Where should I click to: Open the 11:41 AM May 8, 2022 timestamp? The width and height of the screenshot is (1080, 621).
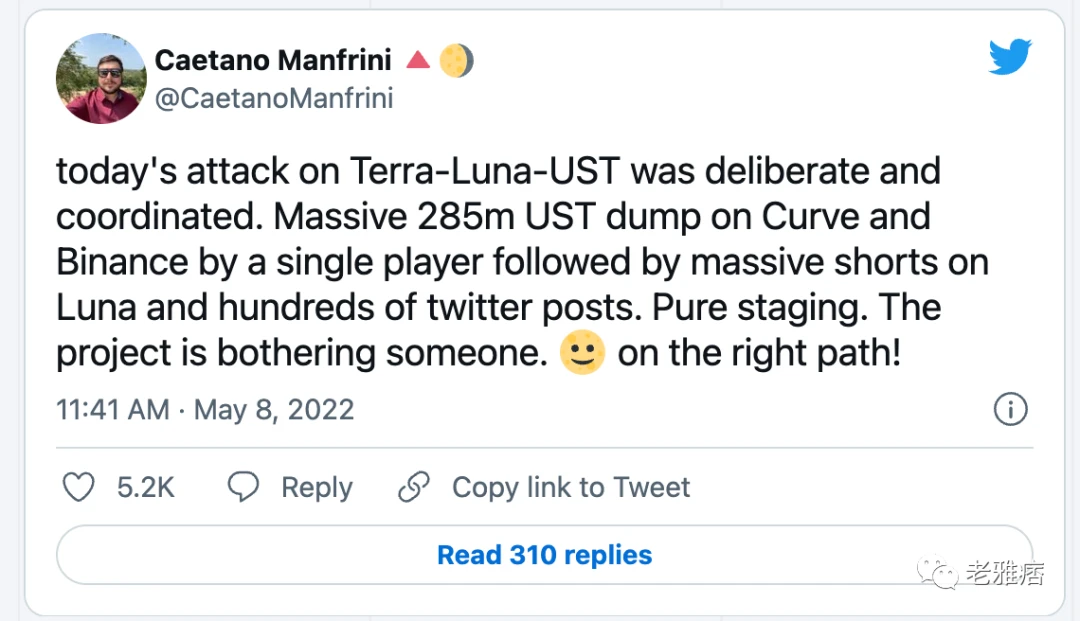coord(205,410)
